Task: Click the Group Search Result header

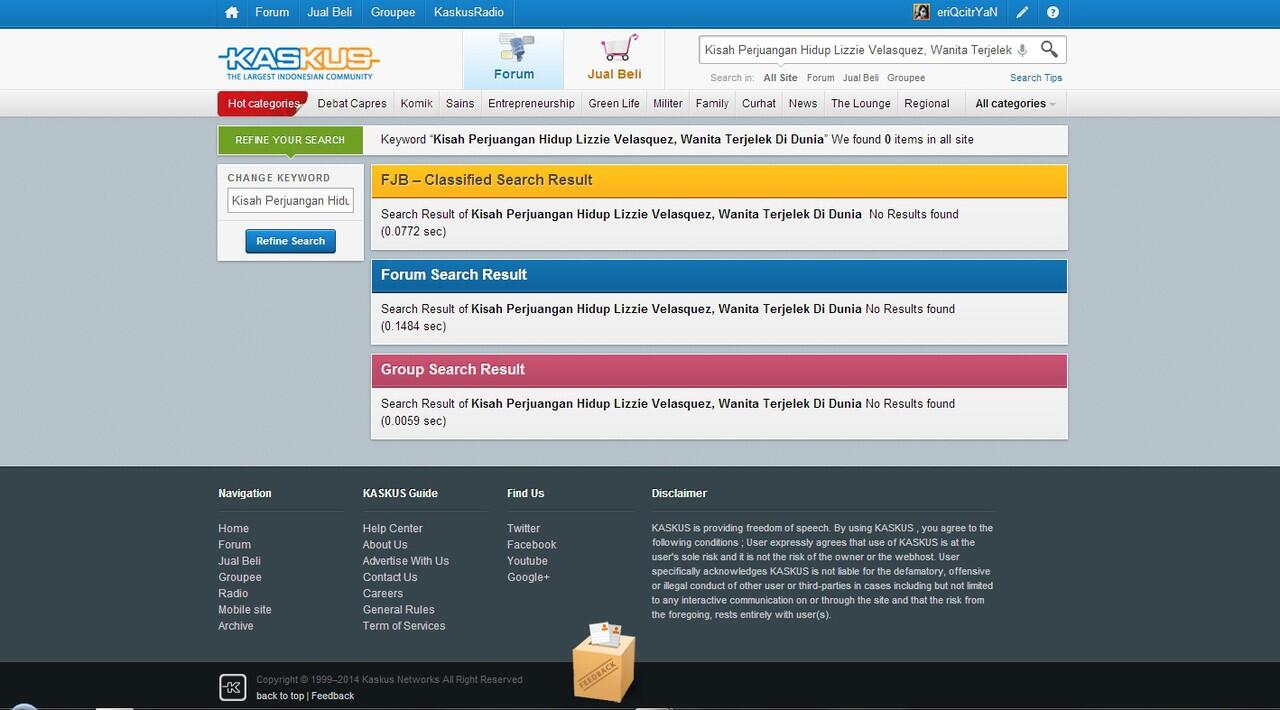Action: coord(719,370)
